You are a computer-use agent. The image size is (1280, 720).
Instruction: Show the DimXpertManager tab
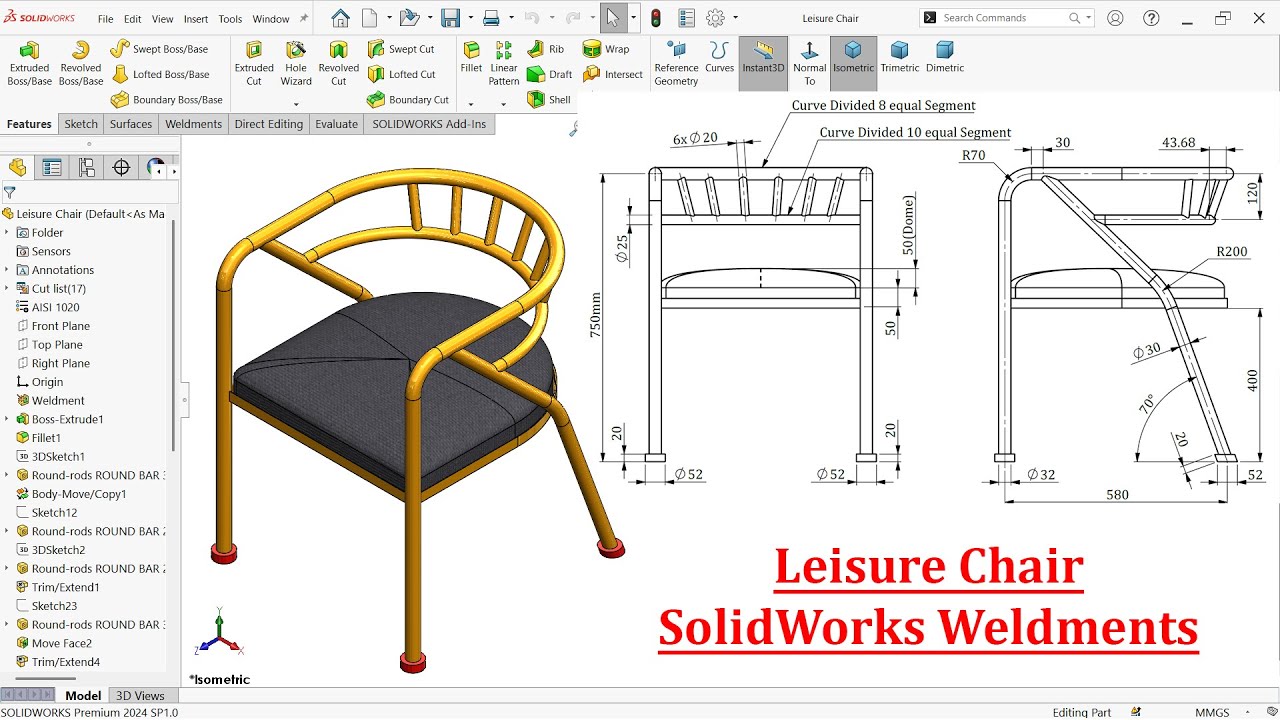point(122,167)
